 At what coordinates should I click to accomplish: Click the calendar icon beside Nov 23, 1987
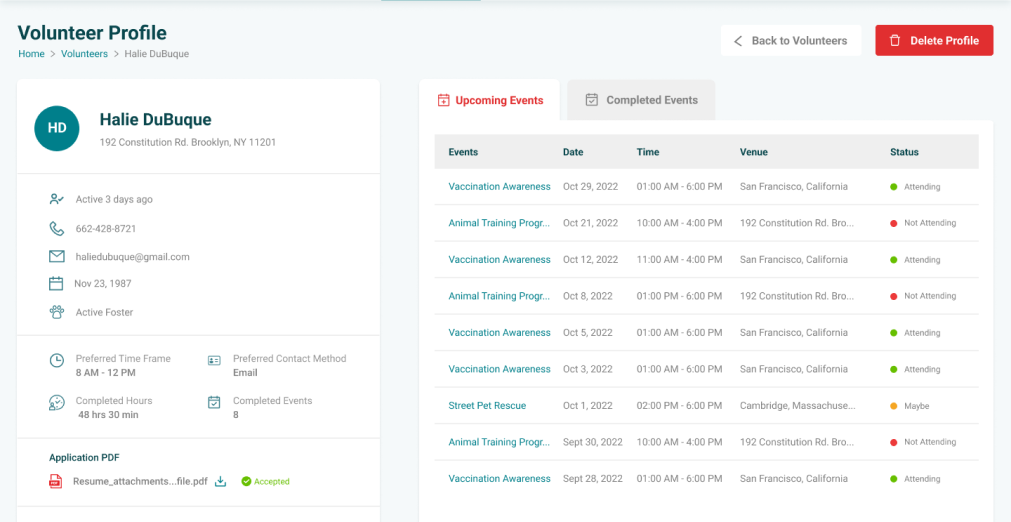tap(57, 284)
